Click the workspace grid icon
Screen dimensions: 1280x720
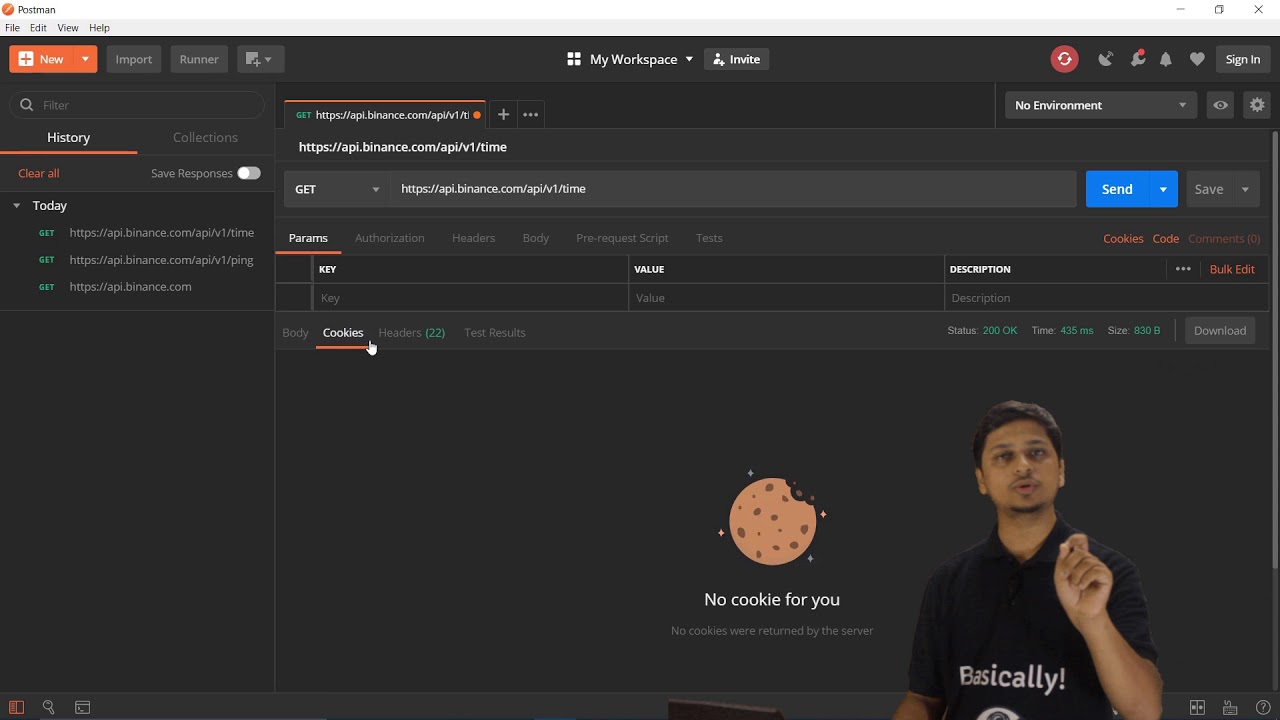[574, 59]
